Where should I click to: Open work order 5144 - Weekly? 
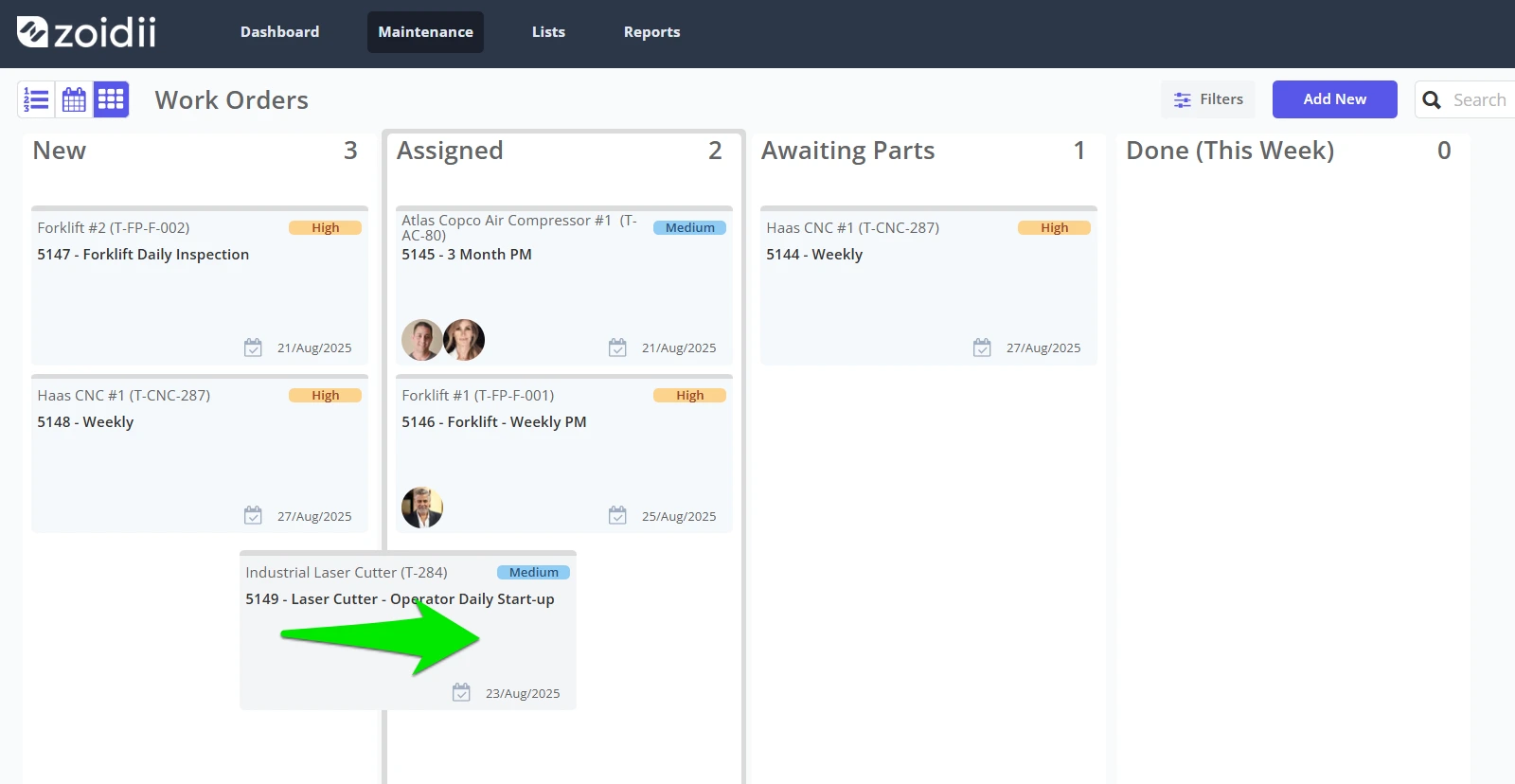(x=814, y=255)
